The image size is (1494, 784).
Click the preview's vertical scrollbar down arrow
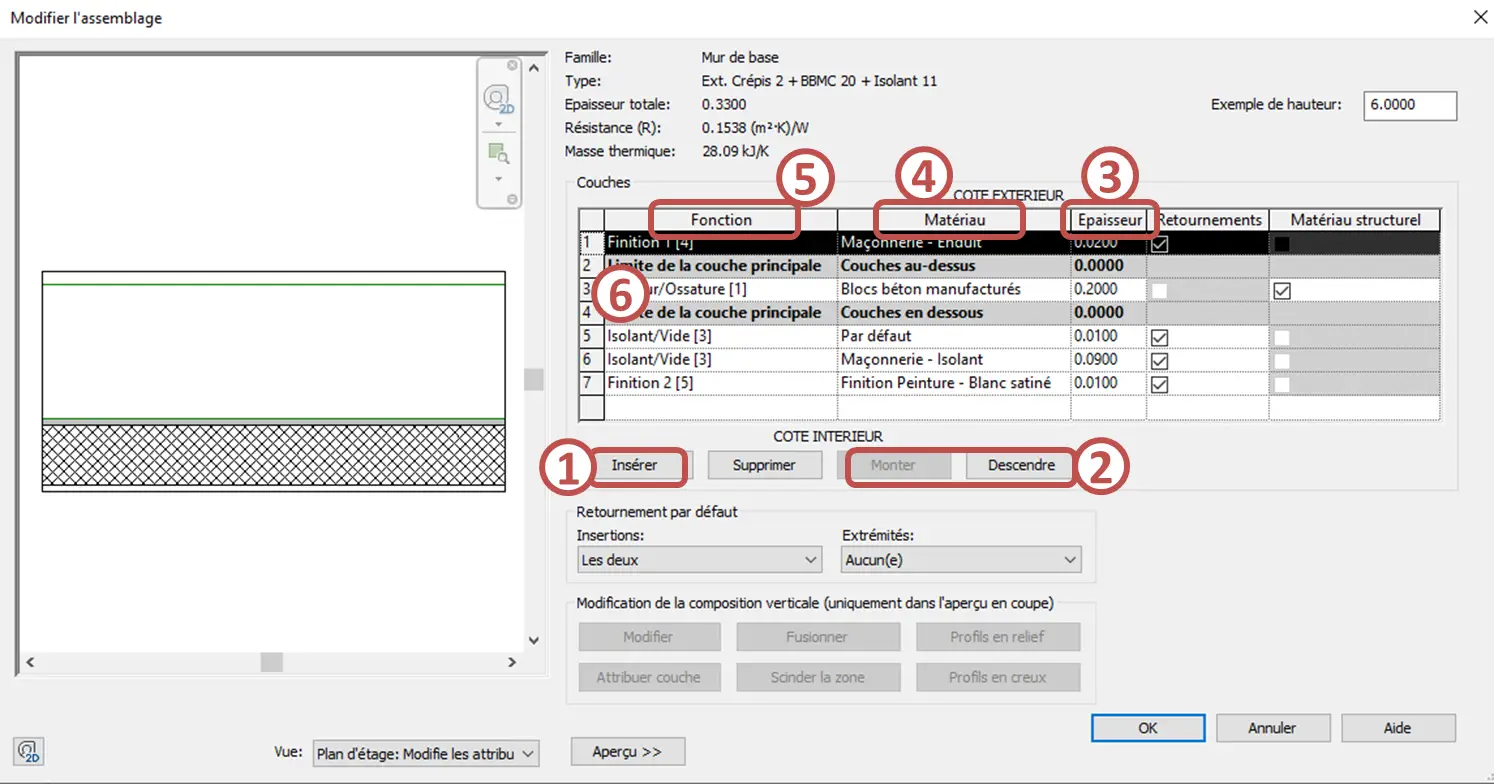[533, 640]
